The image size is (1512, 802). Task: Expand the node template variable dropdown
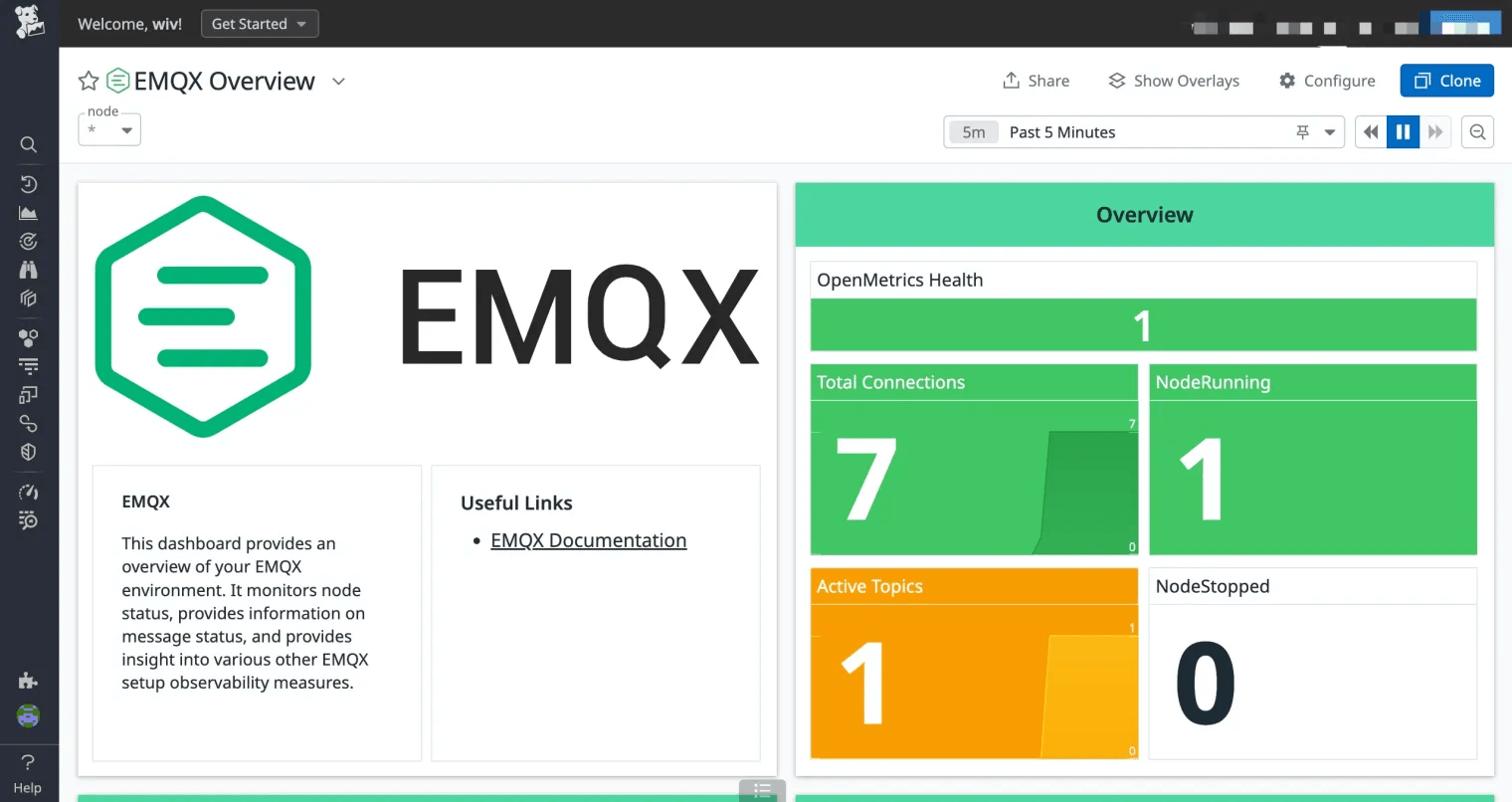tap(108, 129)
